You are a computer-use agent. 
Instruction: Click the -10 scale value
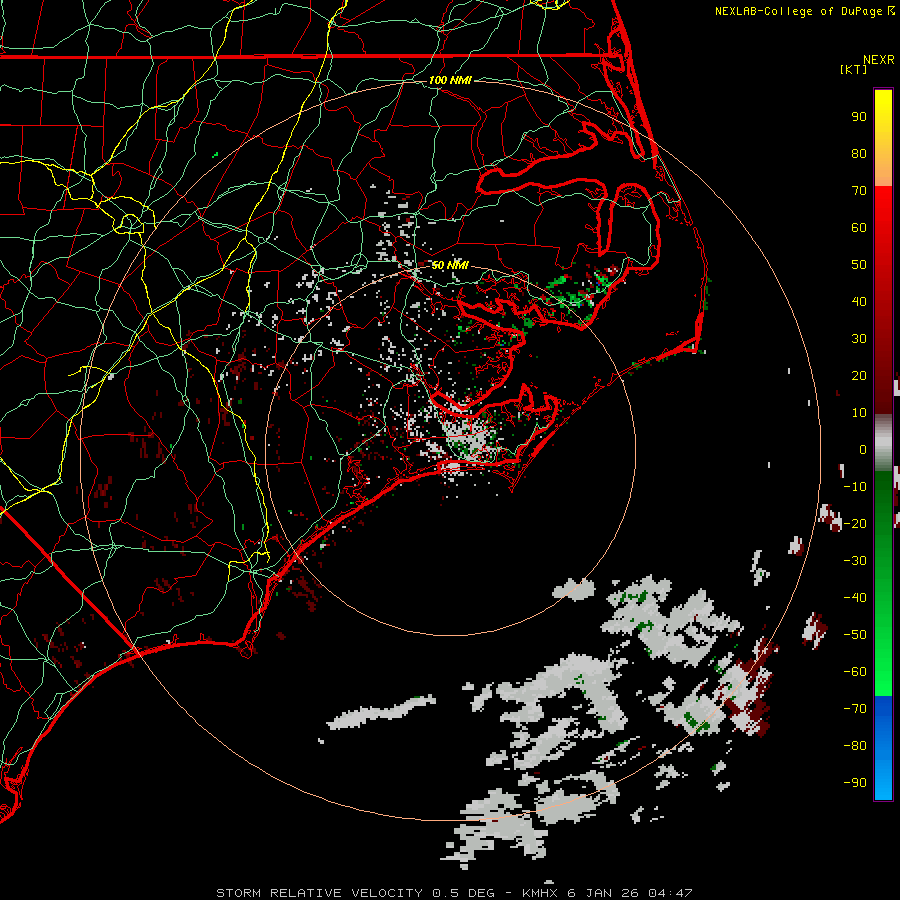855,487
